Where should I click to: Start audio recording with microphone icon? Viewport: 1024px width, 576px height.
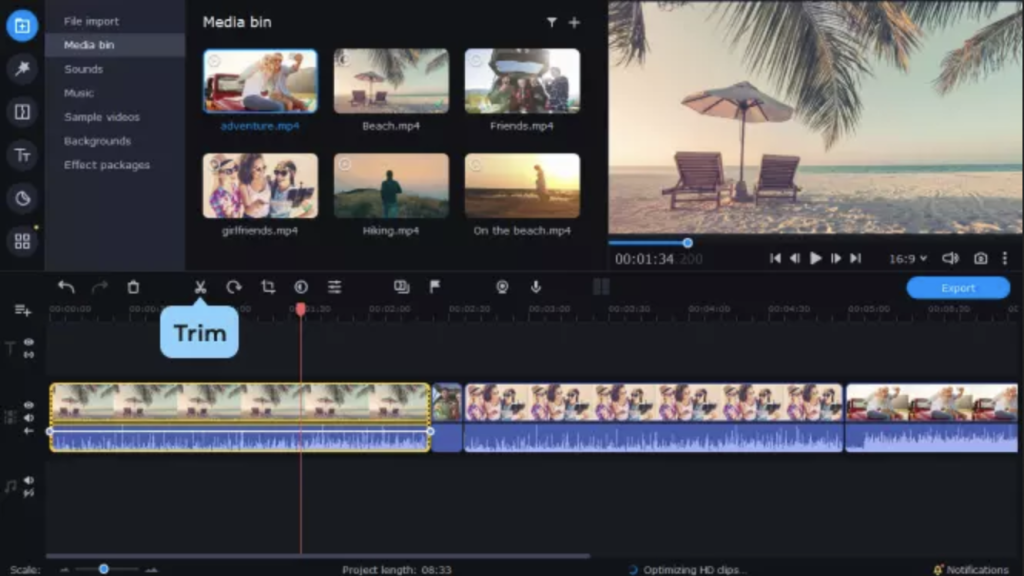tap(536, 287)
